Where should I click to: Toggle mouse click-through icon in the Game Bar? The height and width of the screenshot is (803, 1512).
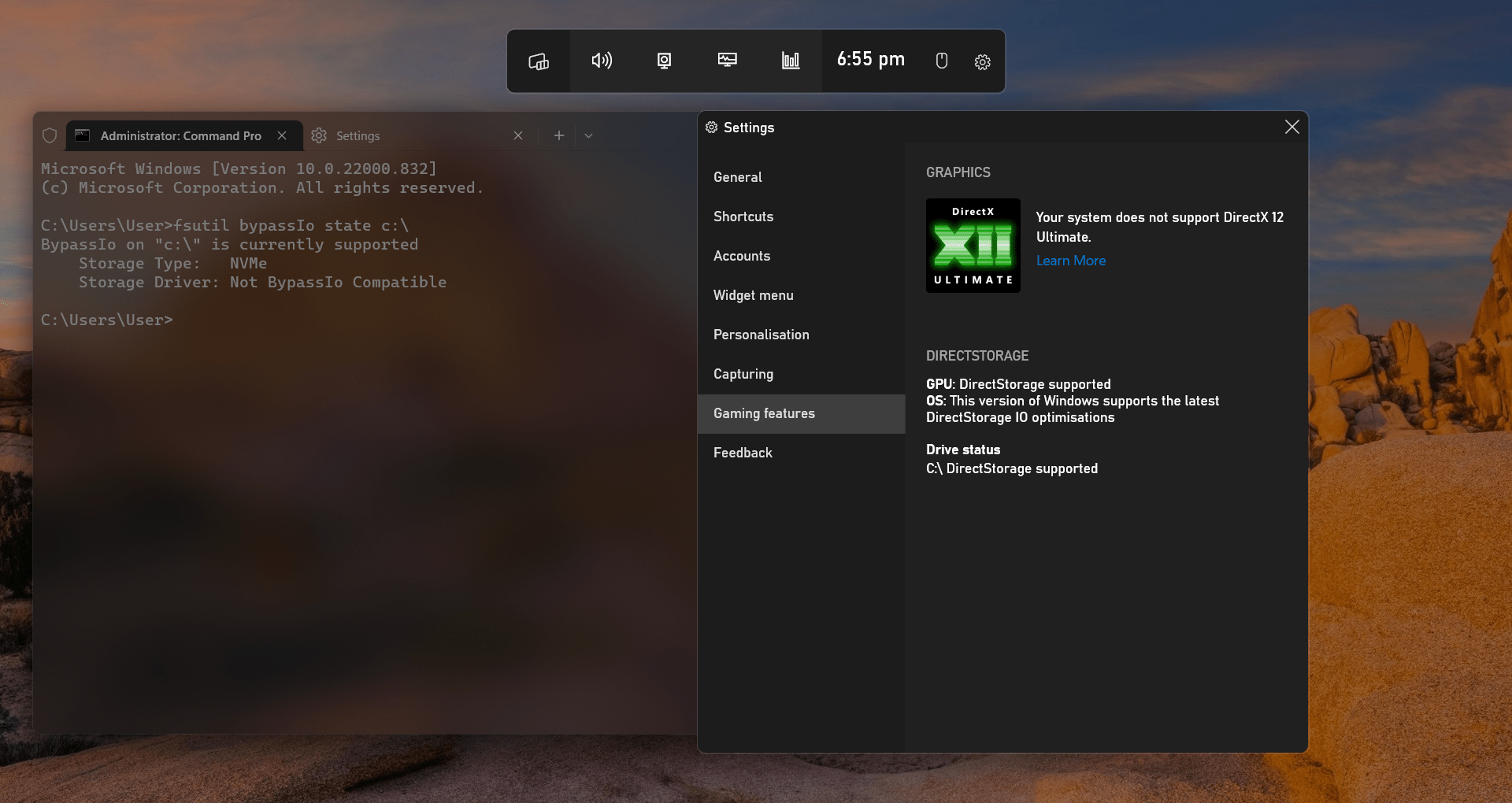click(x=941, y=61)
